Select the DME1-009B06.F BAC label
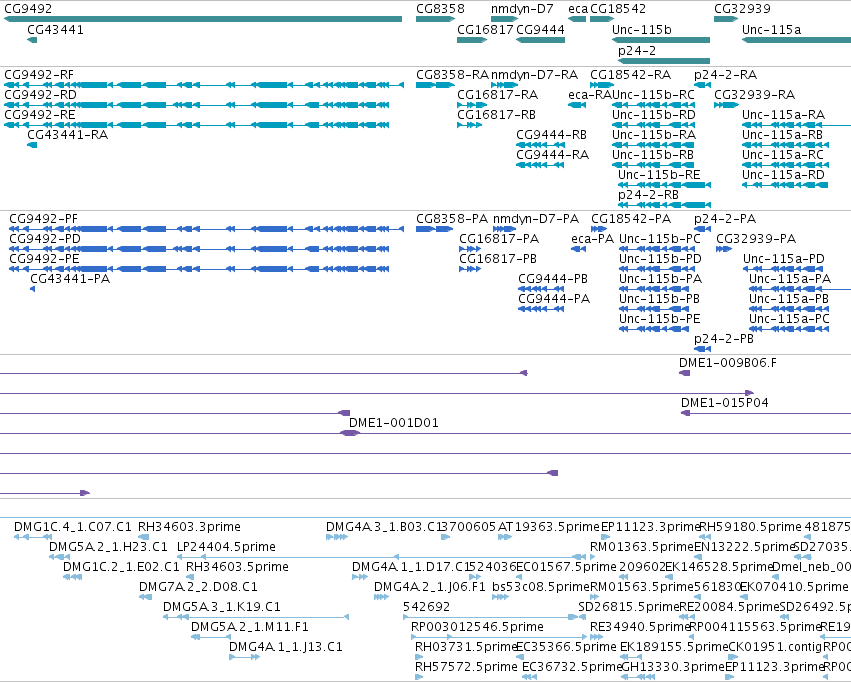 coord(728,363)
